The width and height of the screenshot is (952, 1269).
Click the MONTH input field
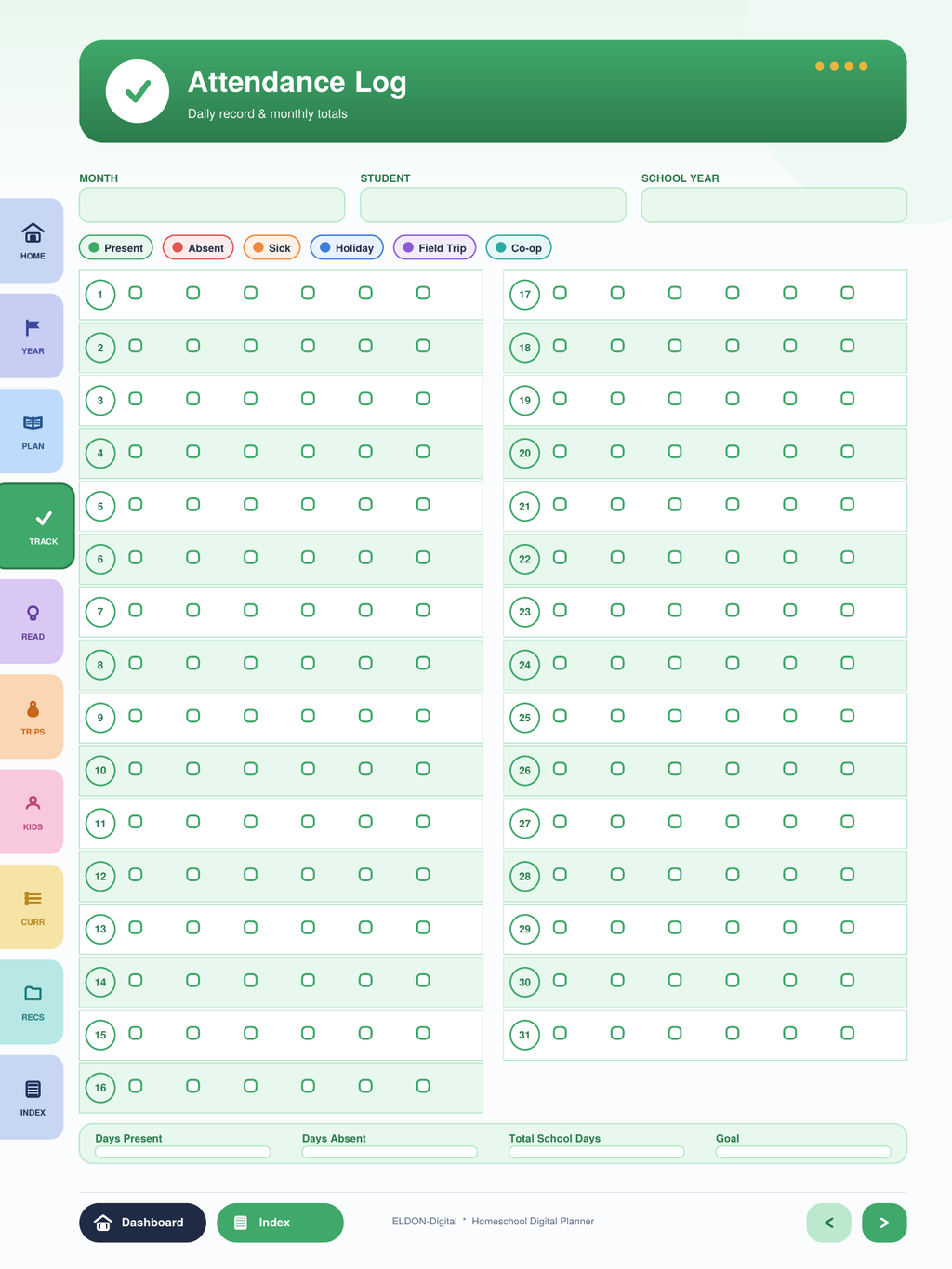point(212,205)
